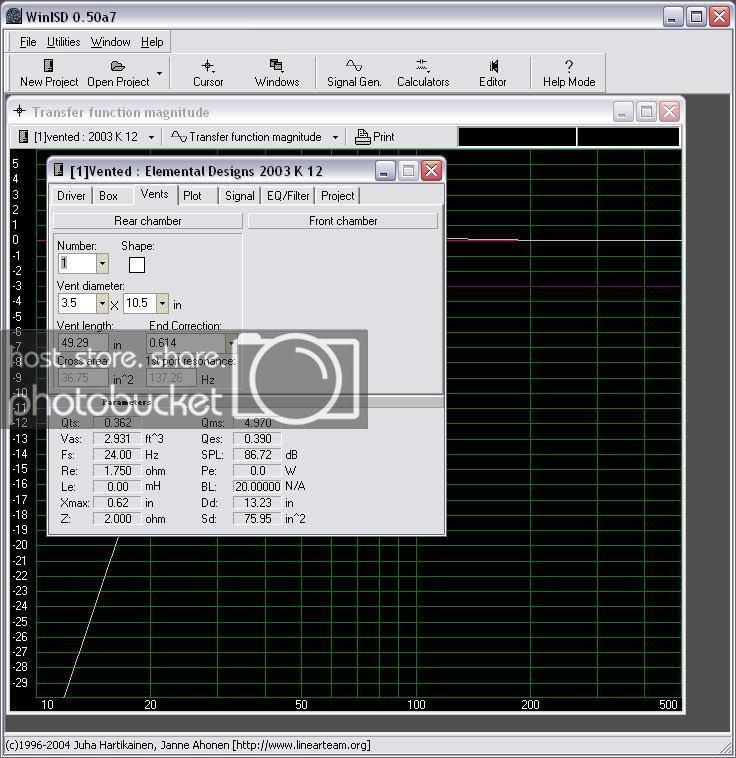
Task: Expand the 10.5 vent dimension dropdown
Action: coord(162,304)
